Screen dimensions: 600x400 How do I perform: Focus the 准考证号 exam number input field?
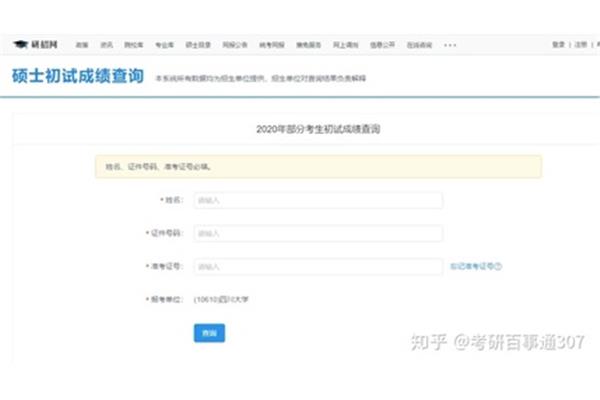[x=318, y=266]
